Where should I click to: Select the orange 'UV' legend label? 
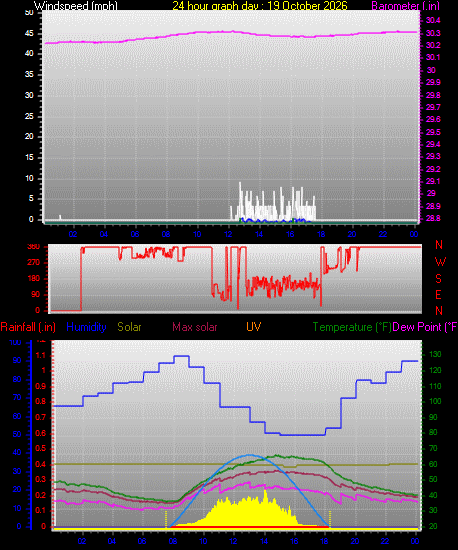click(254, 327)
